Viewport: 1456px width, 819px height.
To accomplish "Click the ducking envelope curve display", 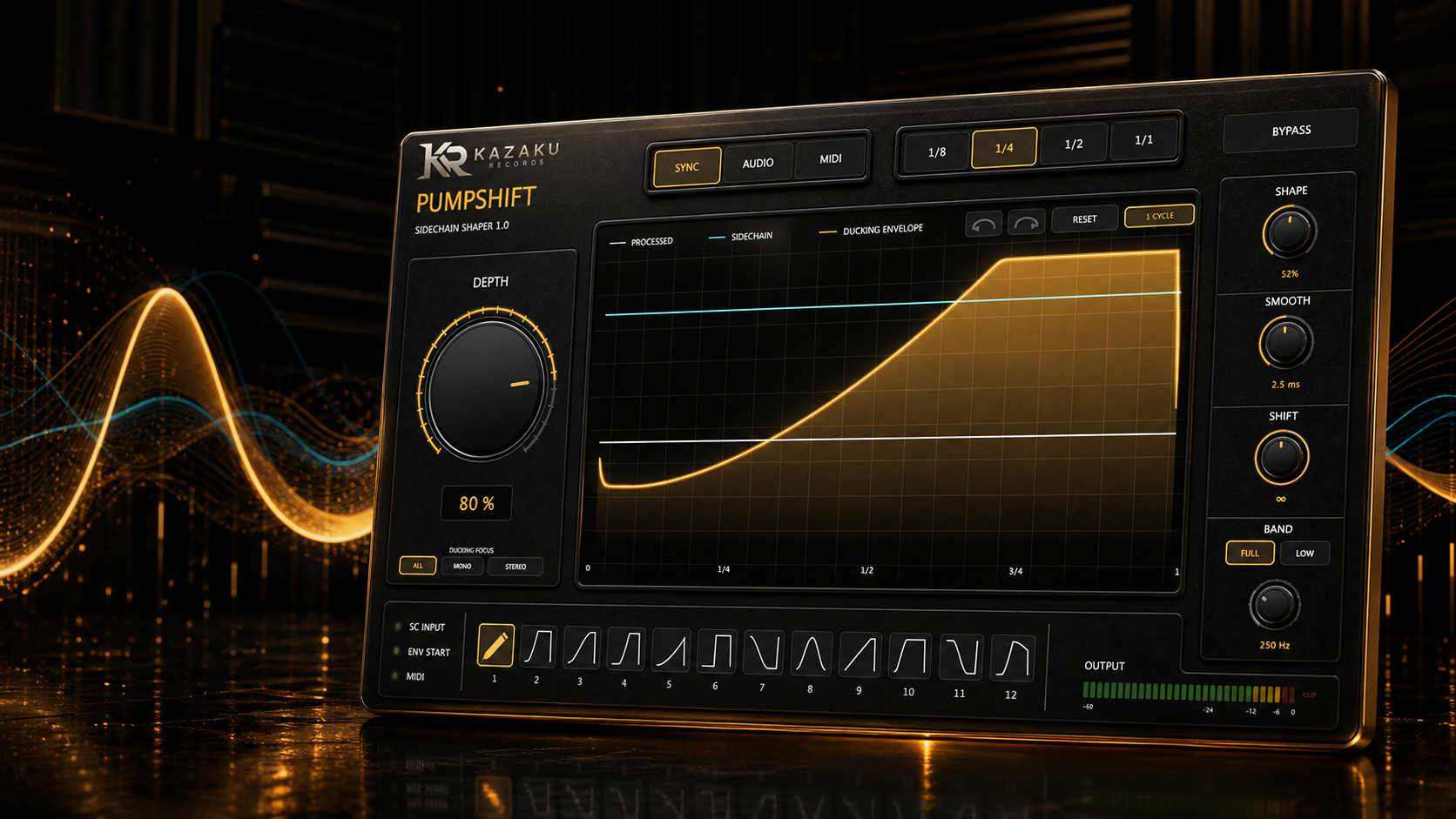I will click(x=886, y=392).
